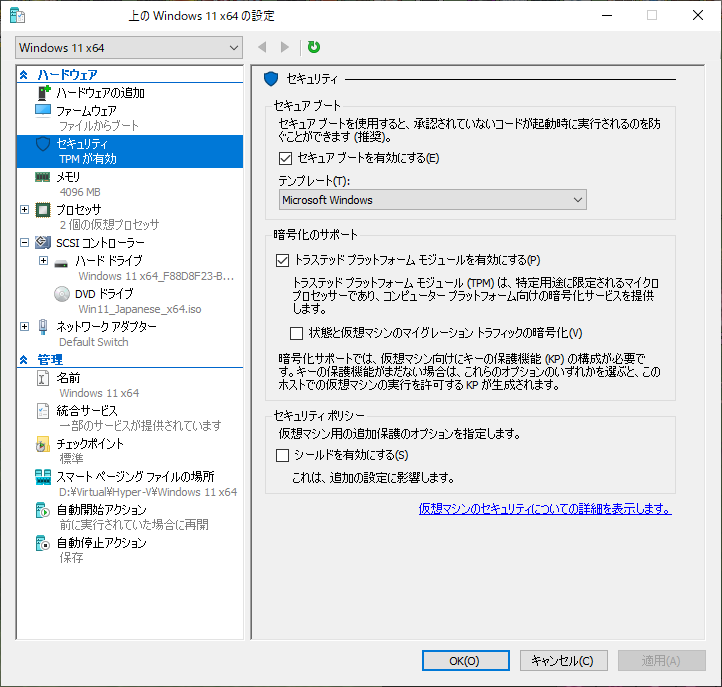Screen dimensions: 722x687
Task: Click the 自動開始アクション icon
Action: (x=42, y=510)
